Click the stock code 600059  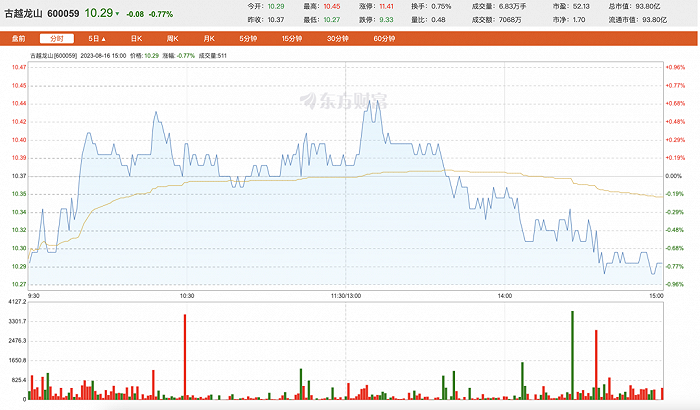pos(63,14)
